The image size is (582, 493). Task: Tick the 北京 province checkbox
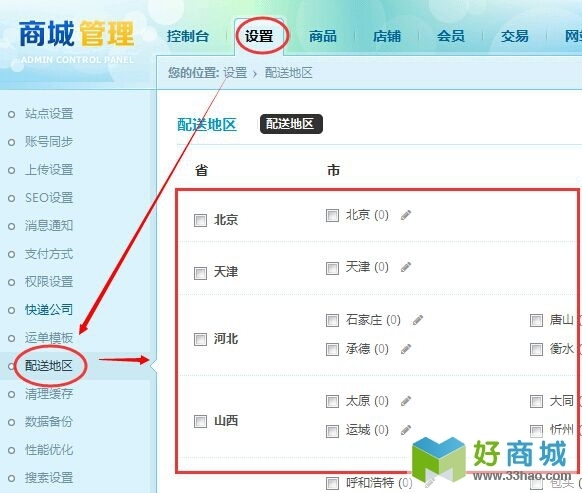(x=200, y=220)
